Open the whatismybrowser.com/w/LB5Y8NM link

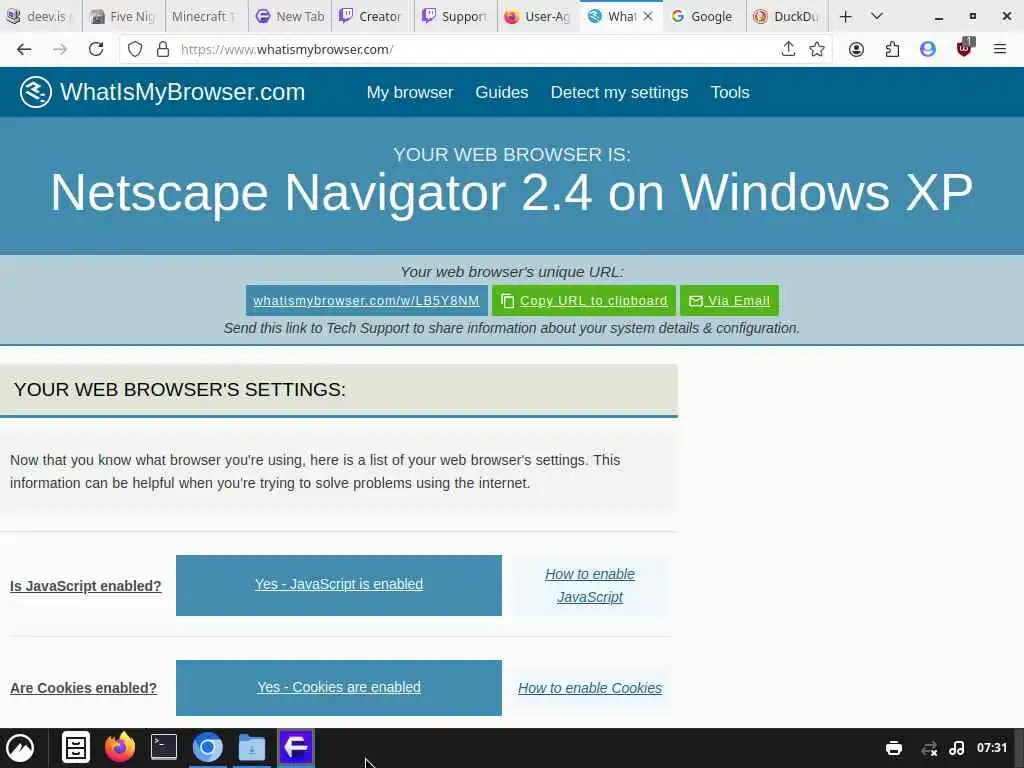tap(366, 300)
